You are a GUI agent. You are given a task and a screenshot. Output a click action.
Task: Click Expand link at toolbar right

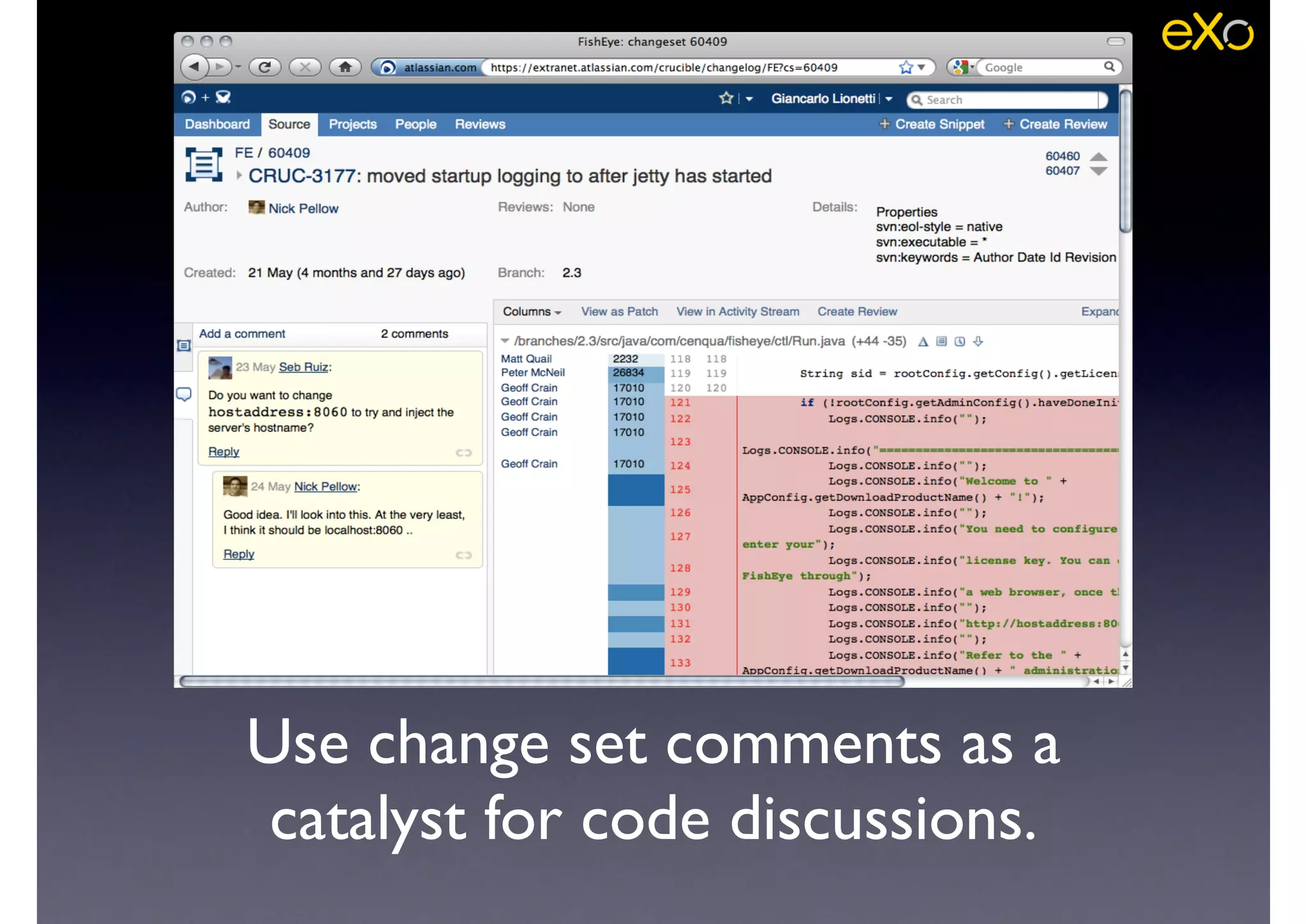pos(1100,312)
